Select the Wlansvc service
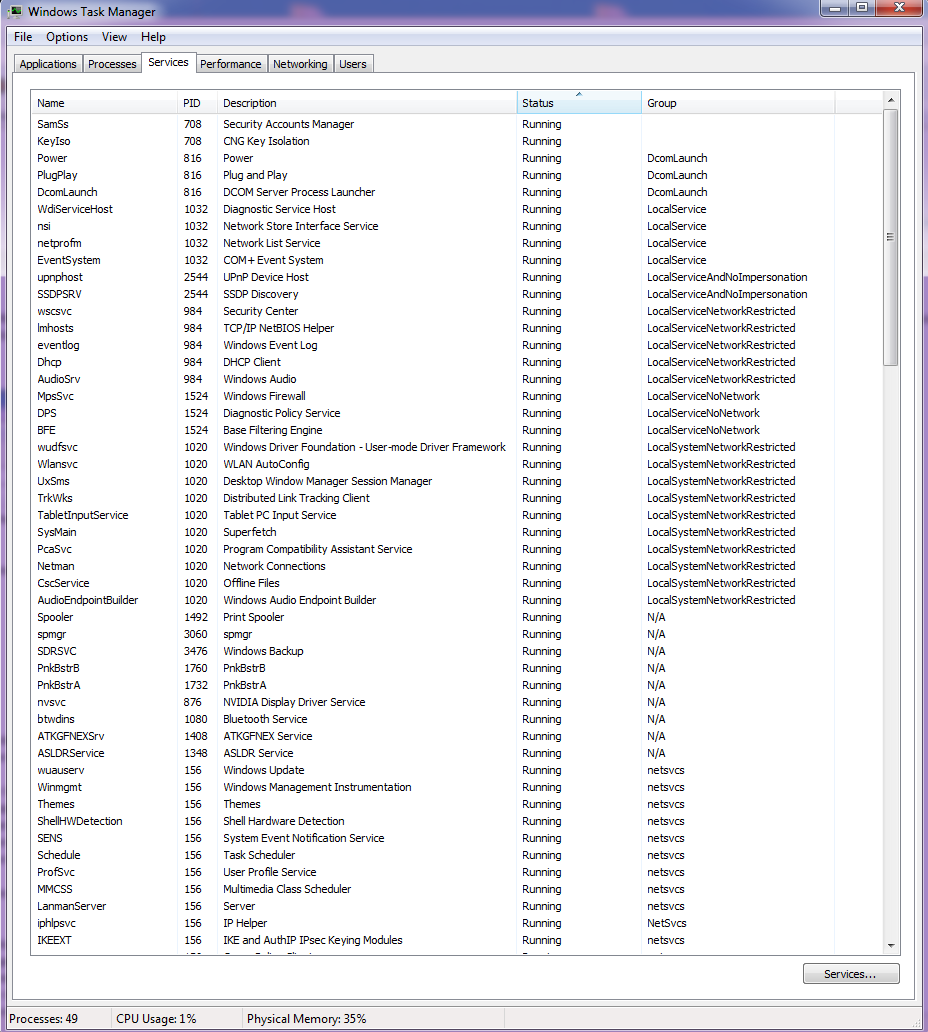 (x=456, y=465)
